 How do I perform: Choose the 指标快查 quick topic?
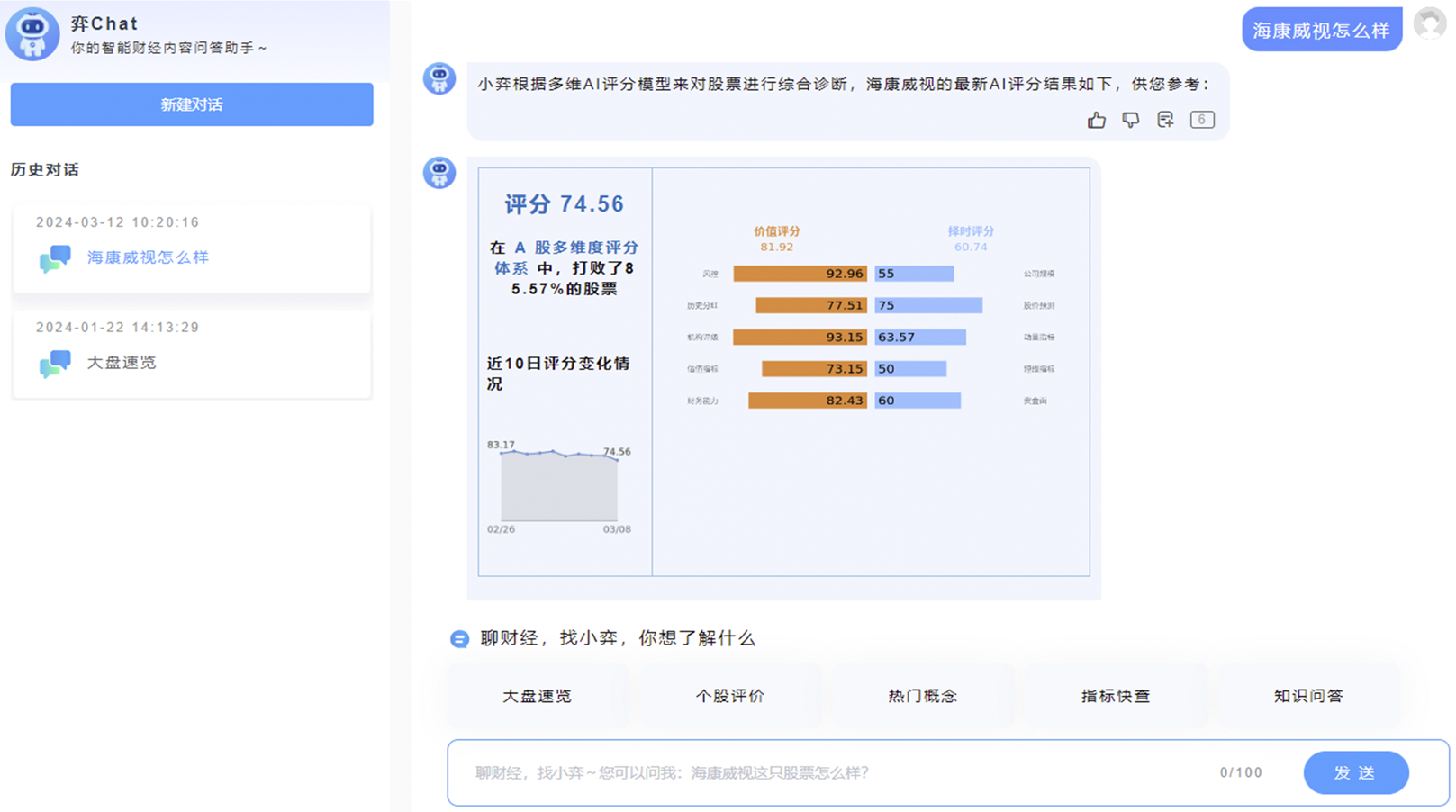tap(1115, 696)
